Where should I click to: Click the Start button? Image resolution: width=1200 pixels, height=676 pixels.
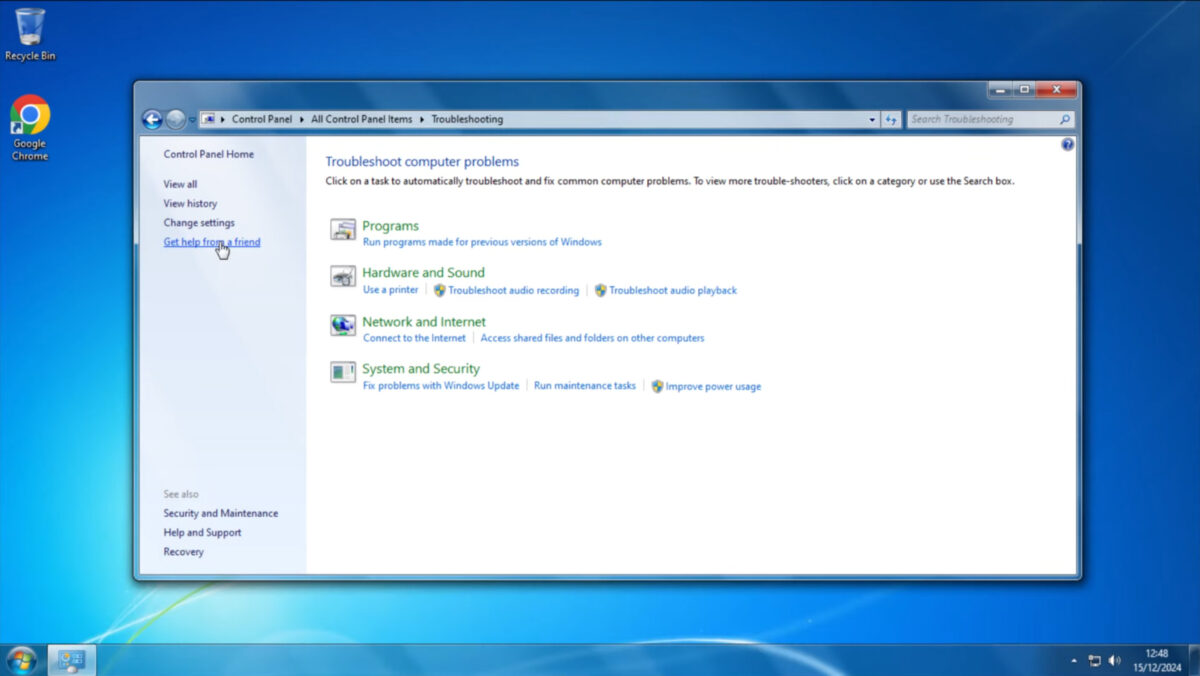coord(20,659)
